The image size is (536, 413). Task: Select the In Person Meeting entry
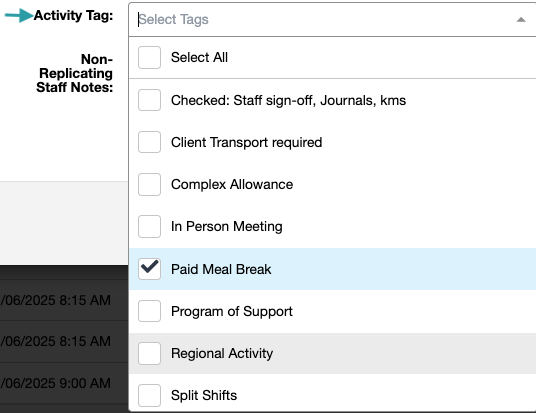click(x=332, y=226)
